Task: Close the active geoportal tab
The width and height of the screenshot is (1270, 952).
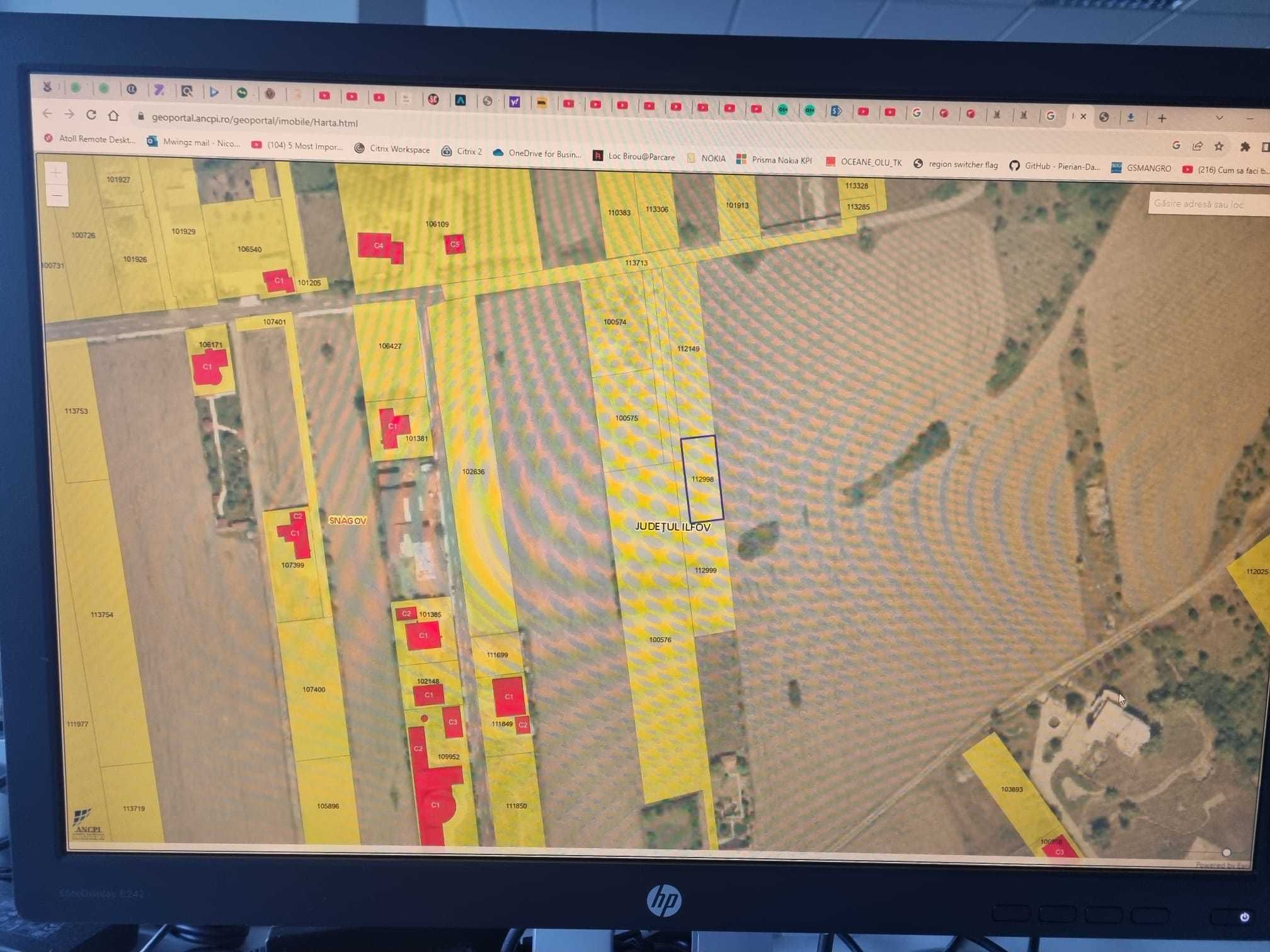Action: [x=1084, y=116]
